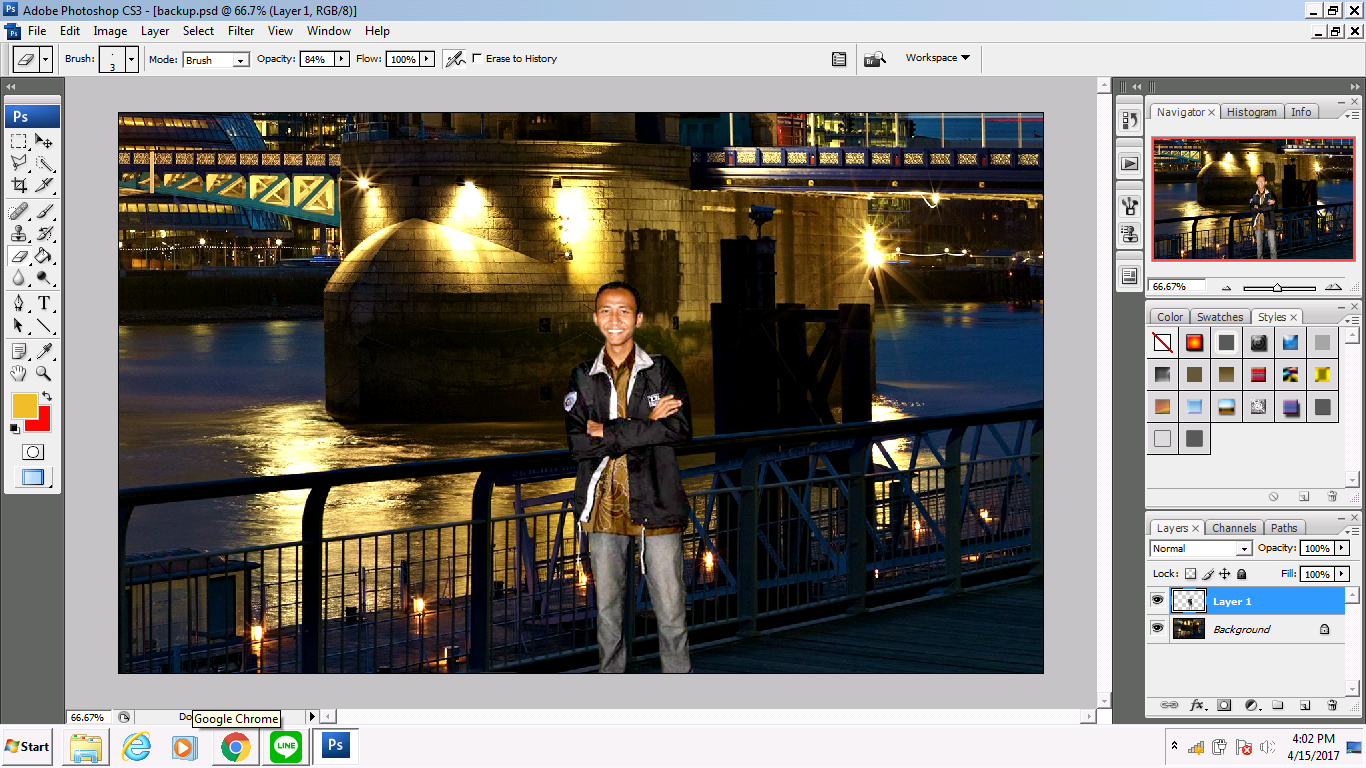Activate the Horizontal Type tool

coord(44,301)
